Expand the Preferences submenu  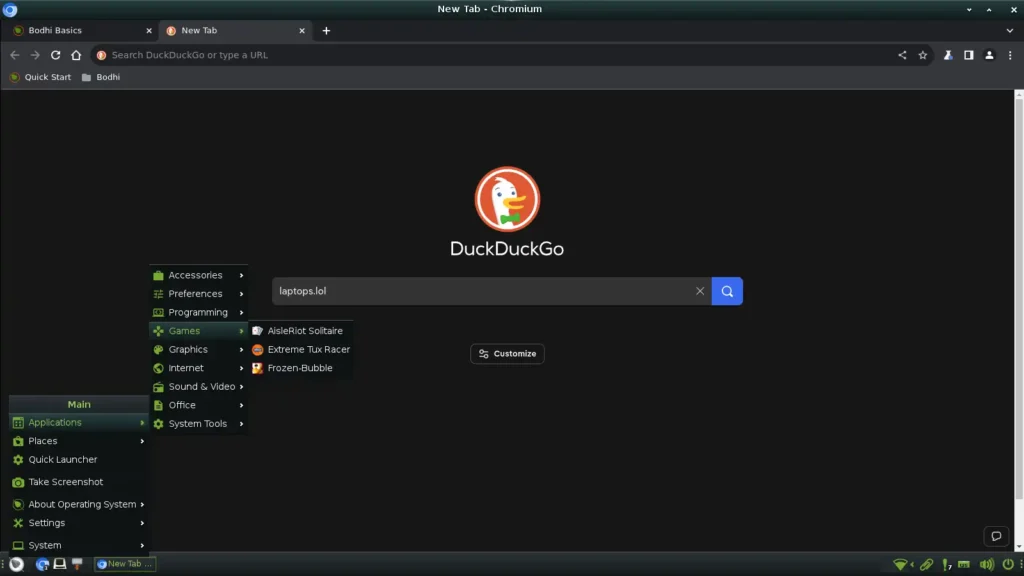pos(197,293)
